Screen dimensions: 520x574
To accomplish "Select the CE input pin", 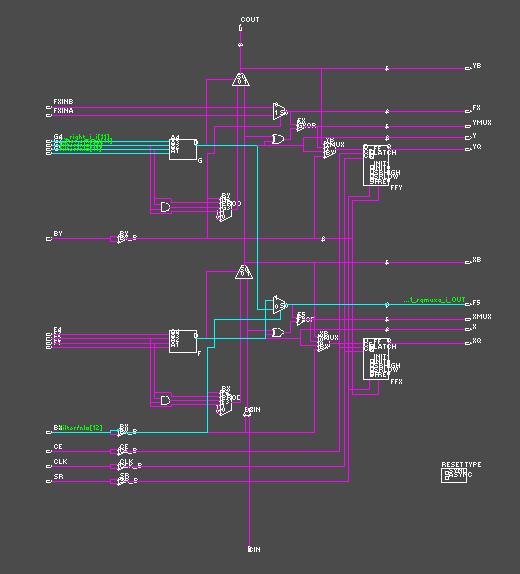I will (49, 451).
